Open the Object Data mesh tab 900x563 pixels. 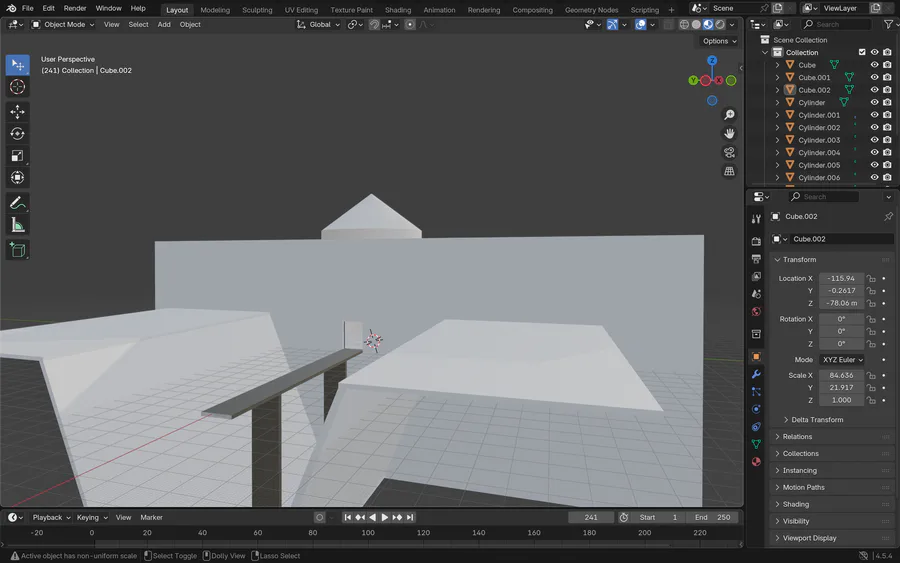[756, 444]
